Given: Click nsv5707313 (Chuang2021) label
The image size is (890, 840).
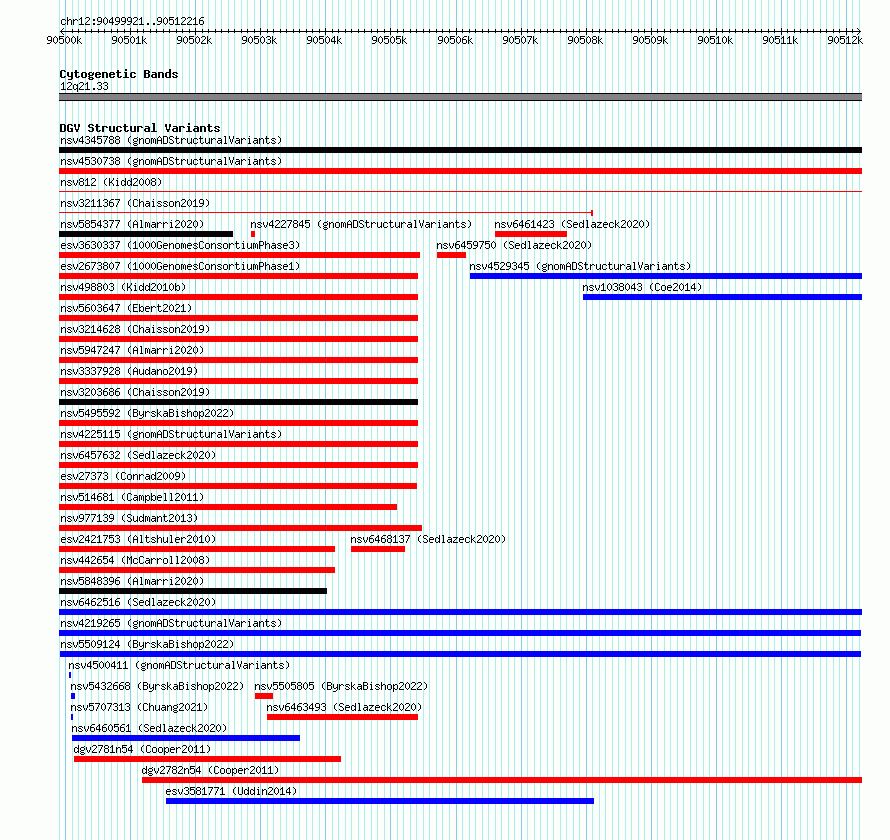Looking at the screenshot, I should click(139, 707).
